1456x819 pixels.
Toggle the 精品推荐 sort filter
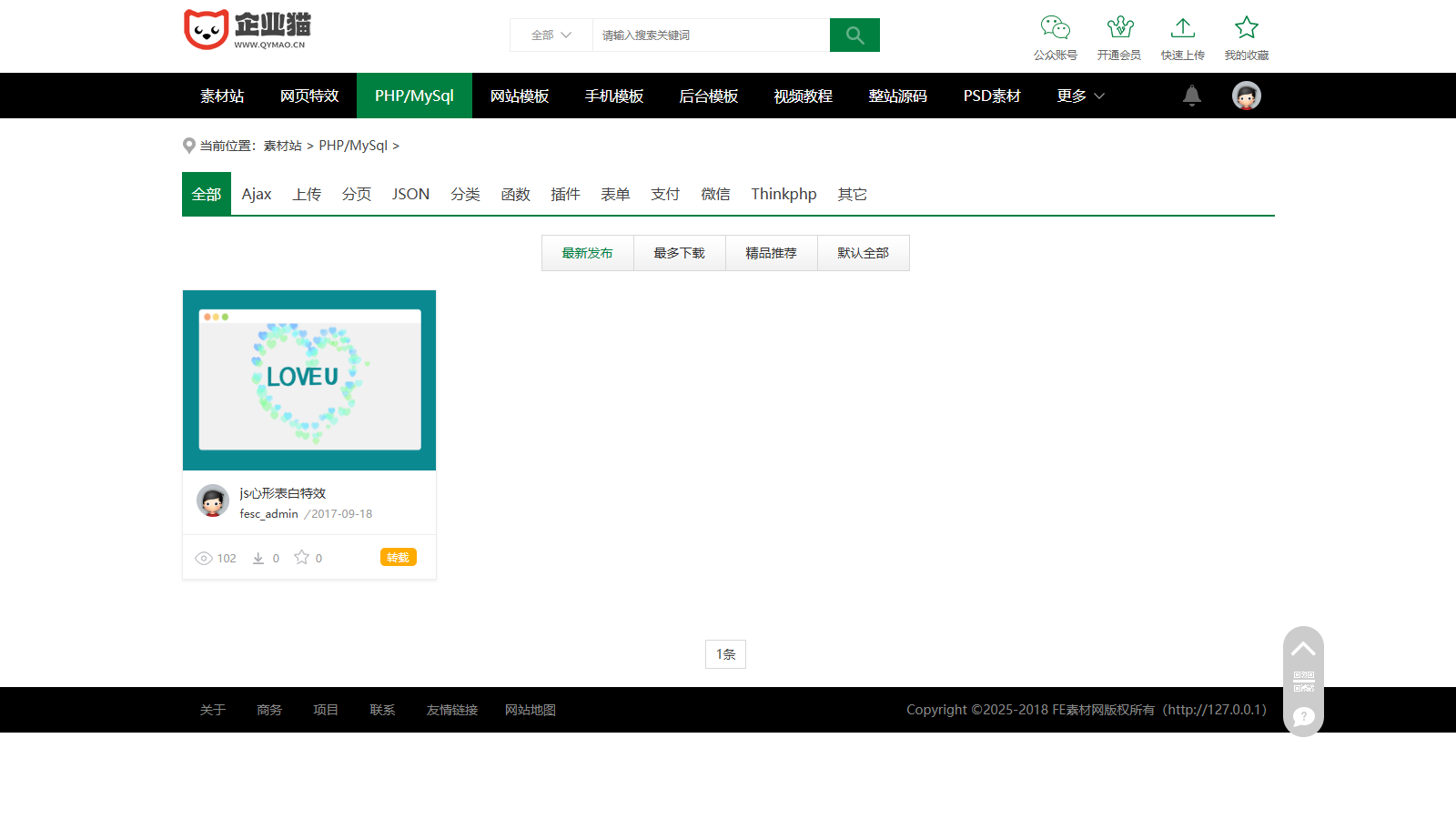click(771, 253)
